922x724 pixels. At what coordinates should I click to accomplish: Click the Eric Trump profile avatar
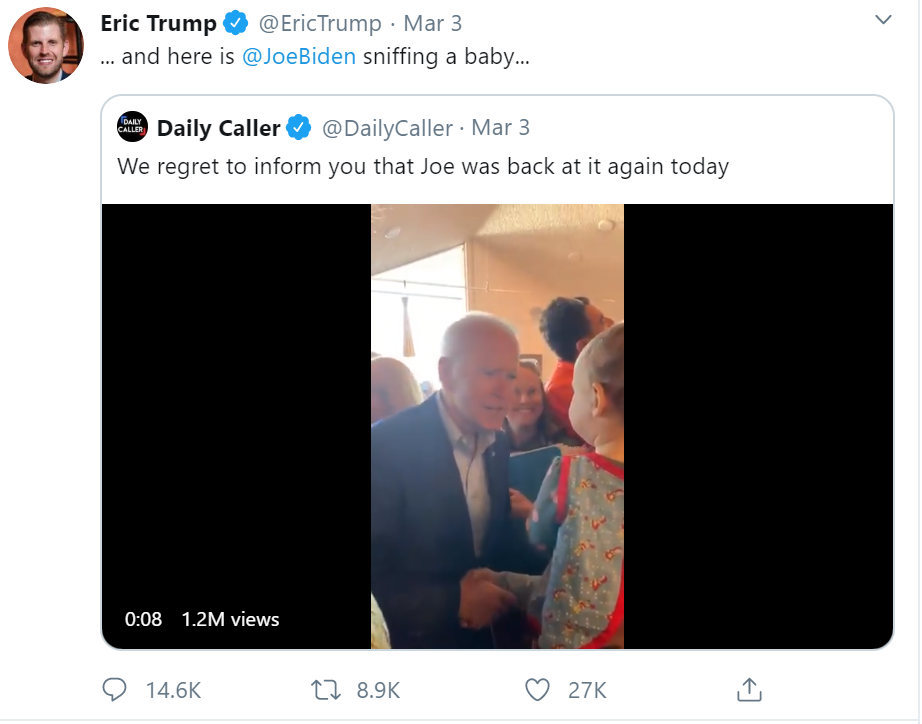click(x=45, y=46)
